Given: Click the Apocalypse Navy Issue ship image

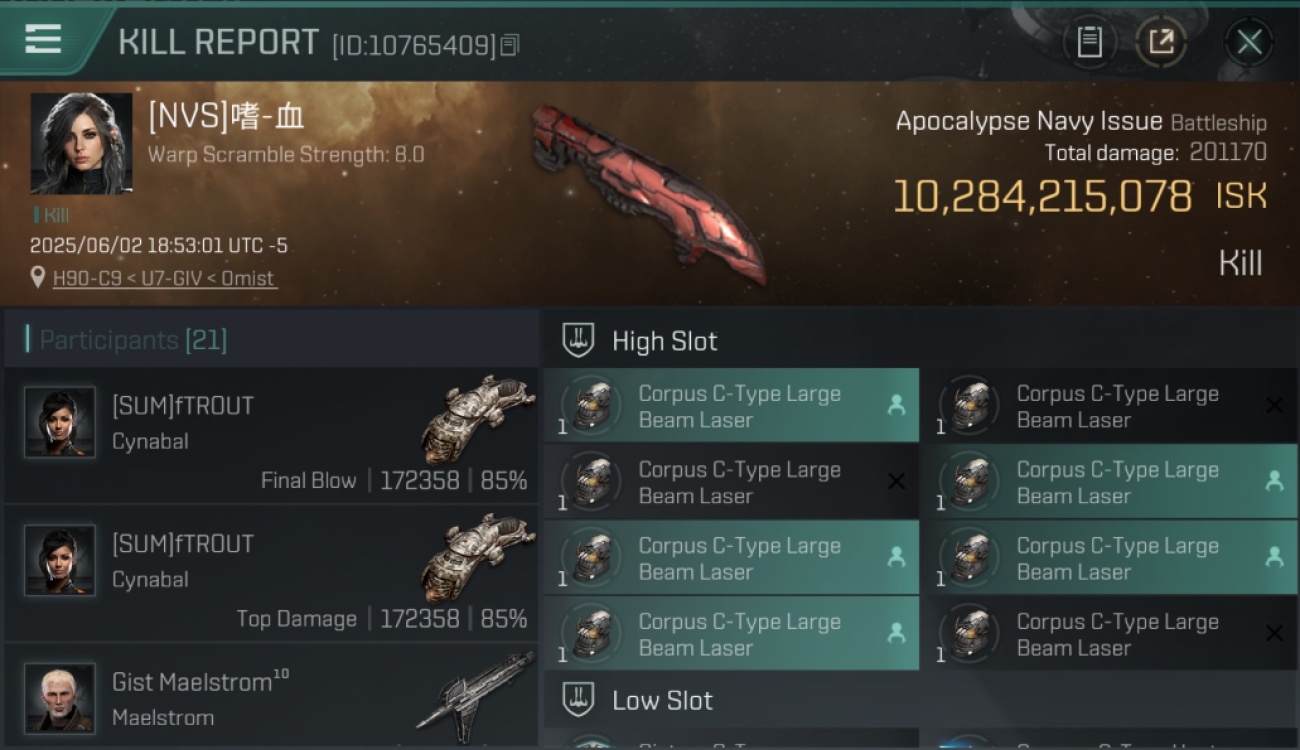Looking at the screenshot, I should (649, 192).
